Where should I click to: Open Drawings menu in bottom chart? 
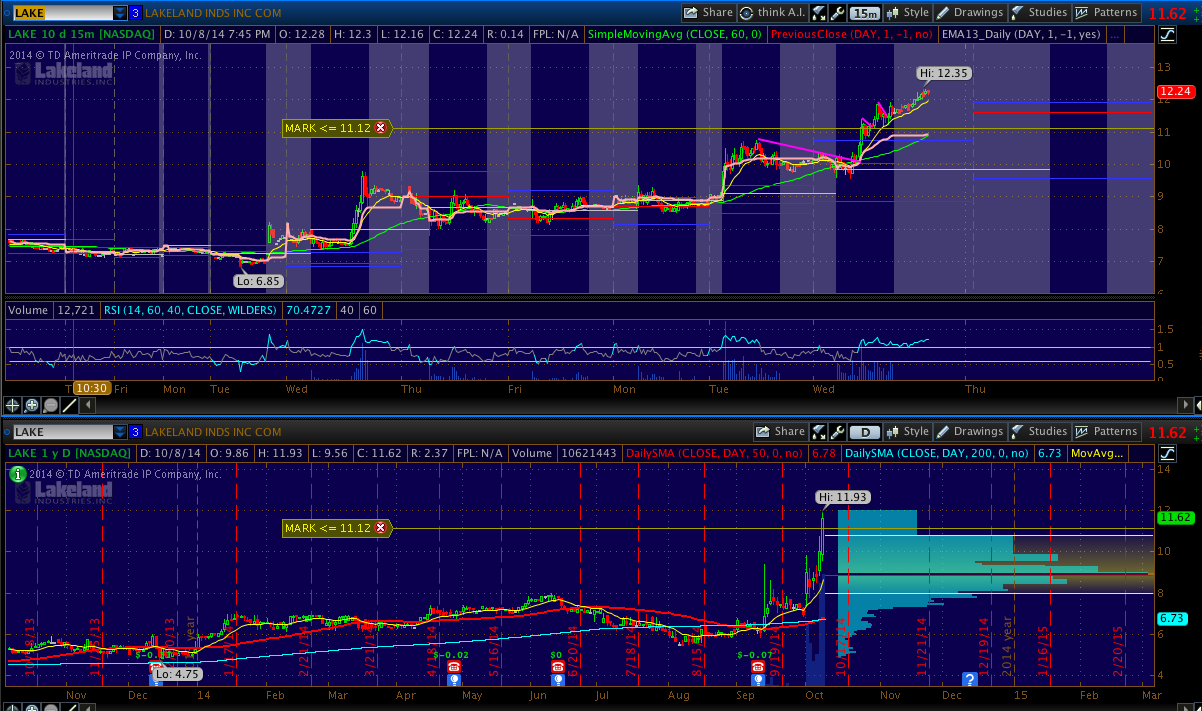(x=968, y=432)
